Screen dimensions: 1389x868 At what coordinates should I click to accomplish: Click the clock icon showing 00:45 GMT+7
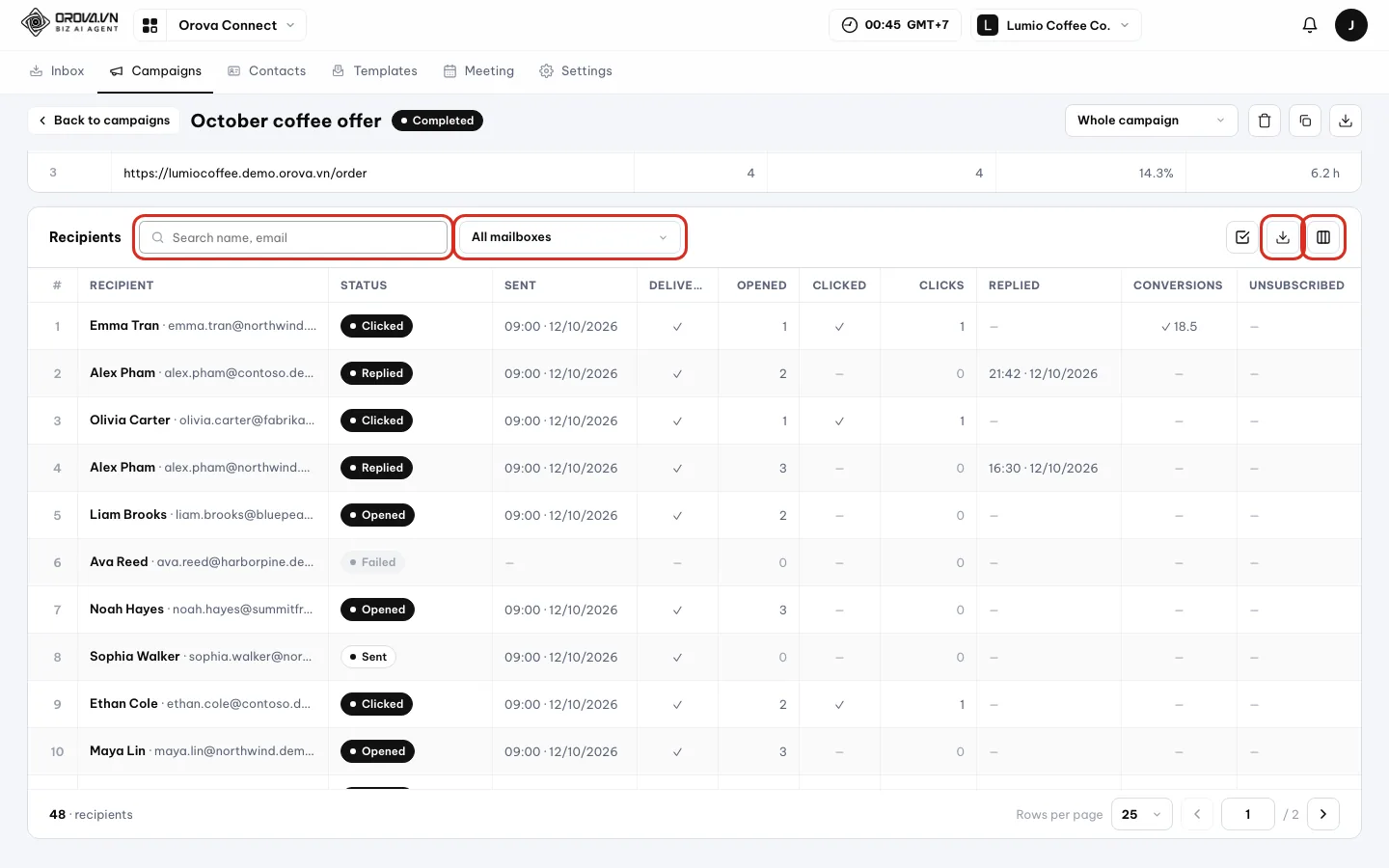tap(850, 25)
